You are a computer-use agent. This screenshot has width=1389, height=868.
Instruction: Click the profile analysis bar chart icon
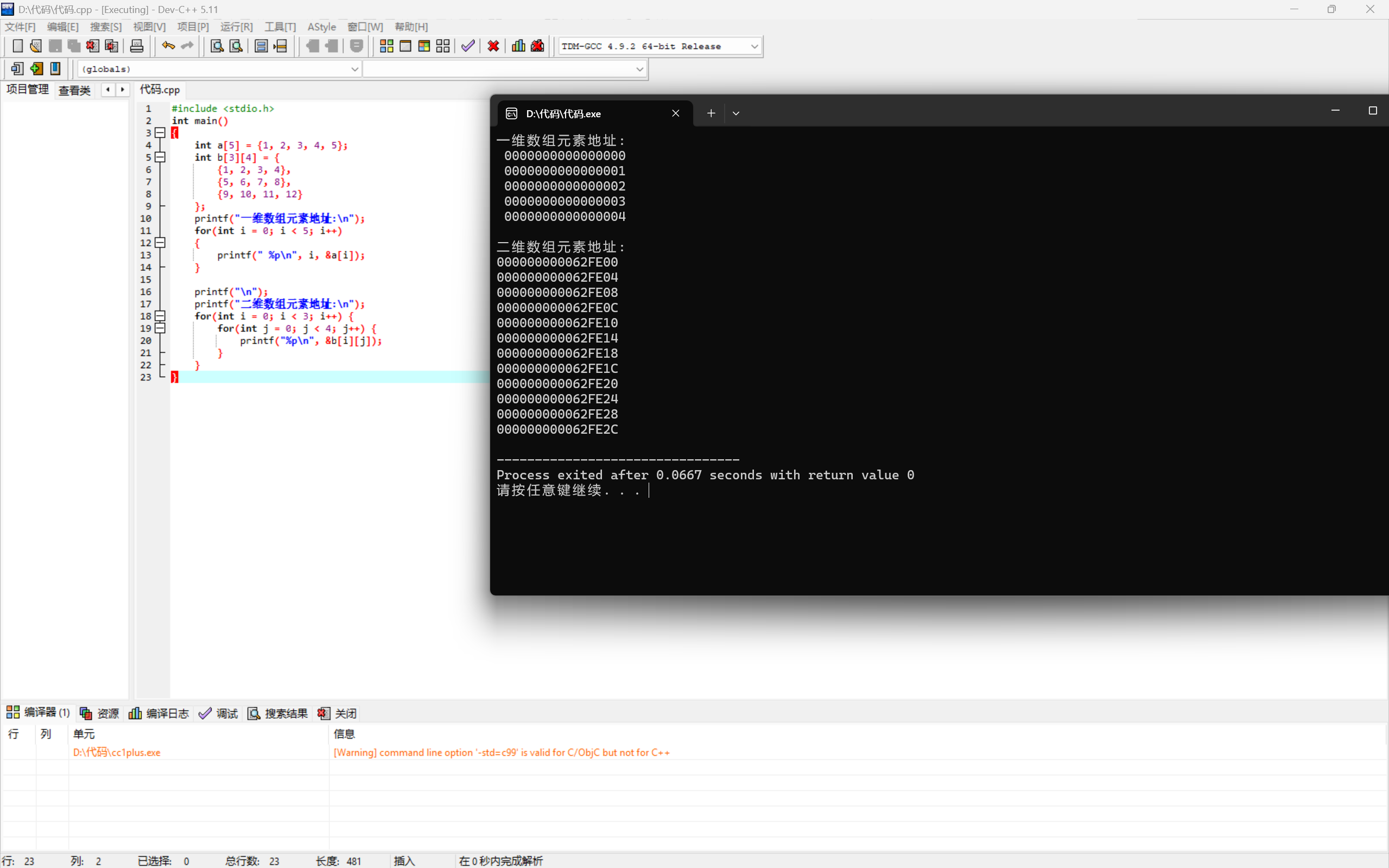pyautogui.click(x=518, y=46)
